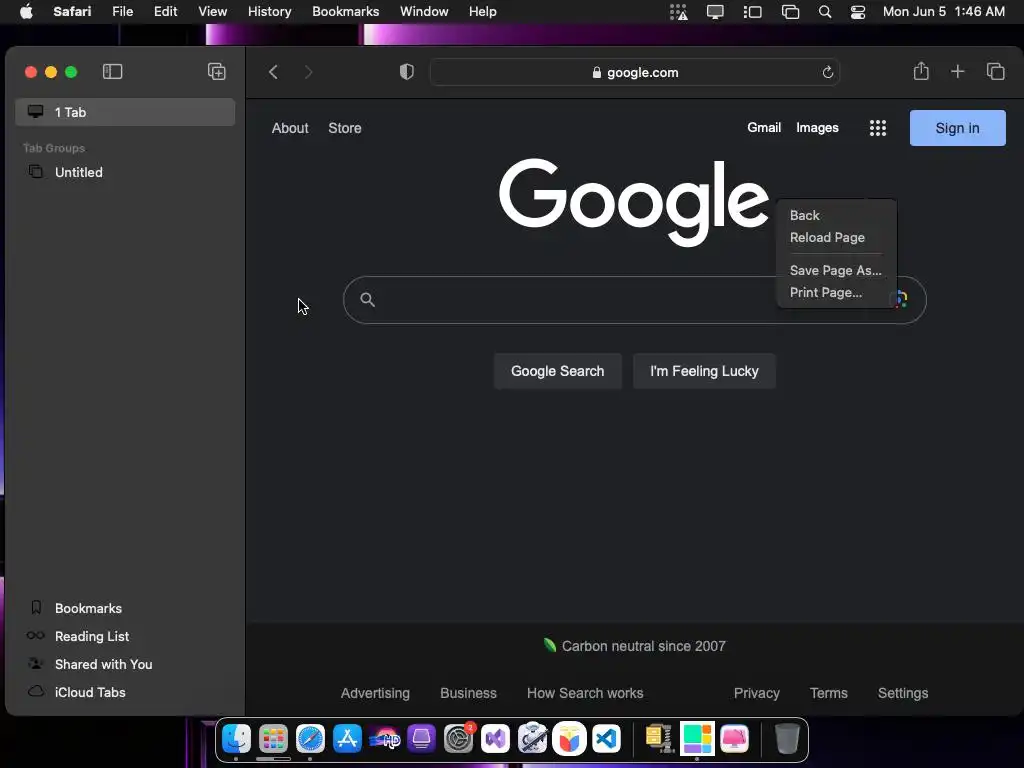Click the Google Search button

click(x=558, y=371)
